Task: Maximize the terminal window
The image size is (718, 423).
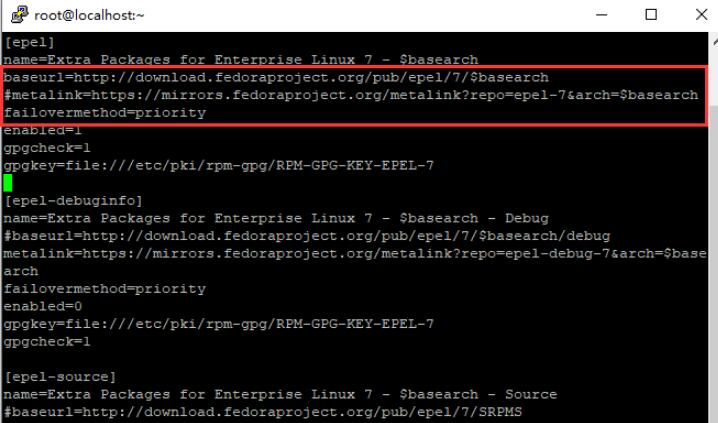Action: [651, 15]
